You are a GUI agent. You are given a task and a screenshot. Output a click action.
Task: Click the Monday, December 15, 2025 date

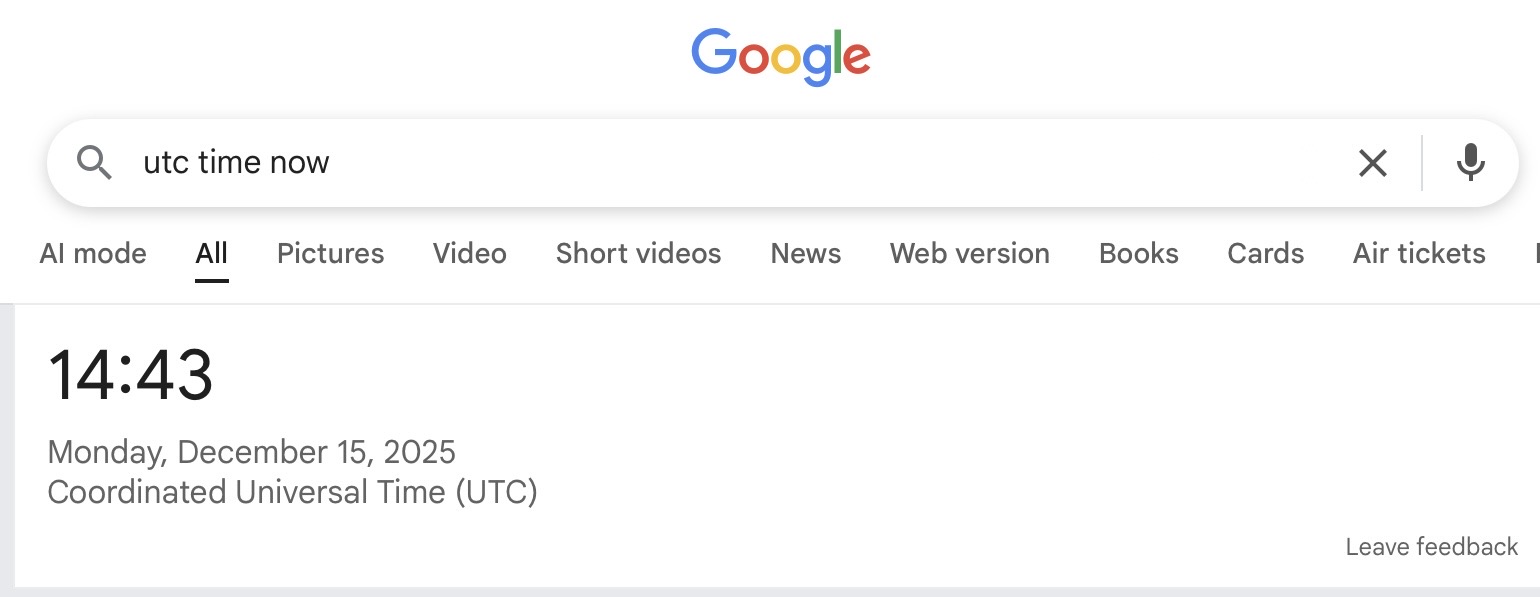pos(251,452)
